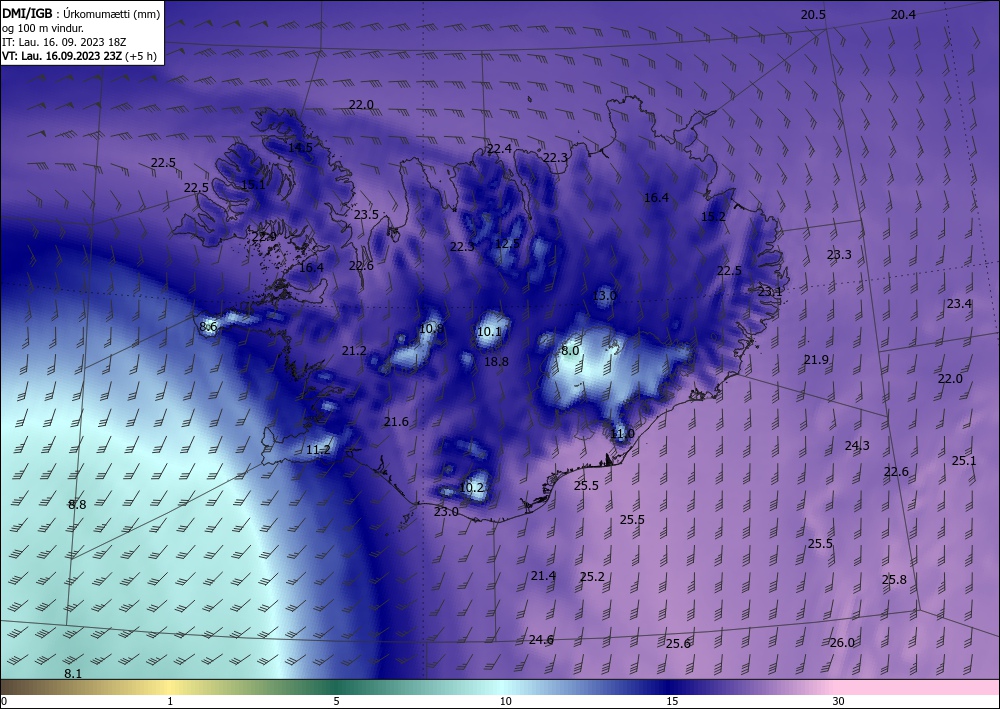Viewport: 1000px width, 709px height.
Task: Click the 11.0 value label
Action: [x=622, y=434]
